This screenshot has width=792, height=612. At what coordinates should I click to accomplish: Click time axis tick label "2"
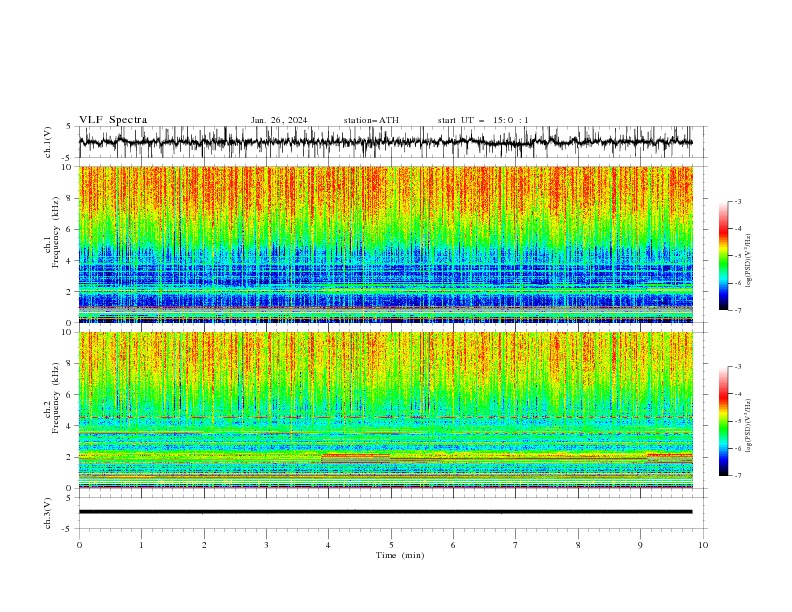pos(204,545)
